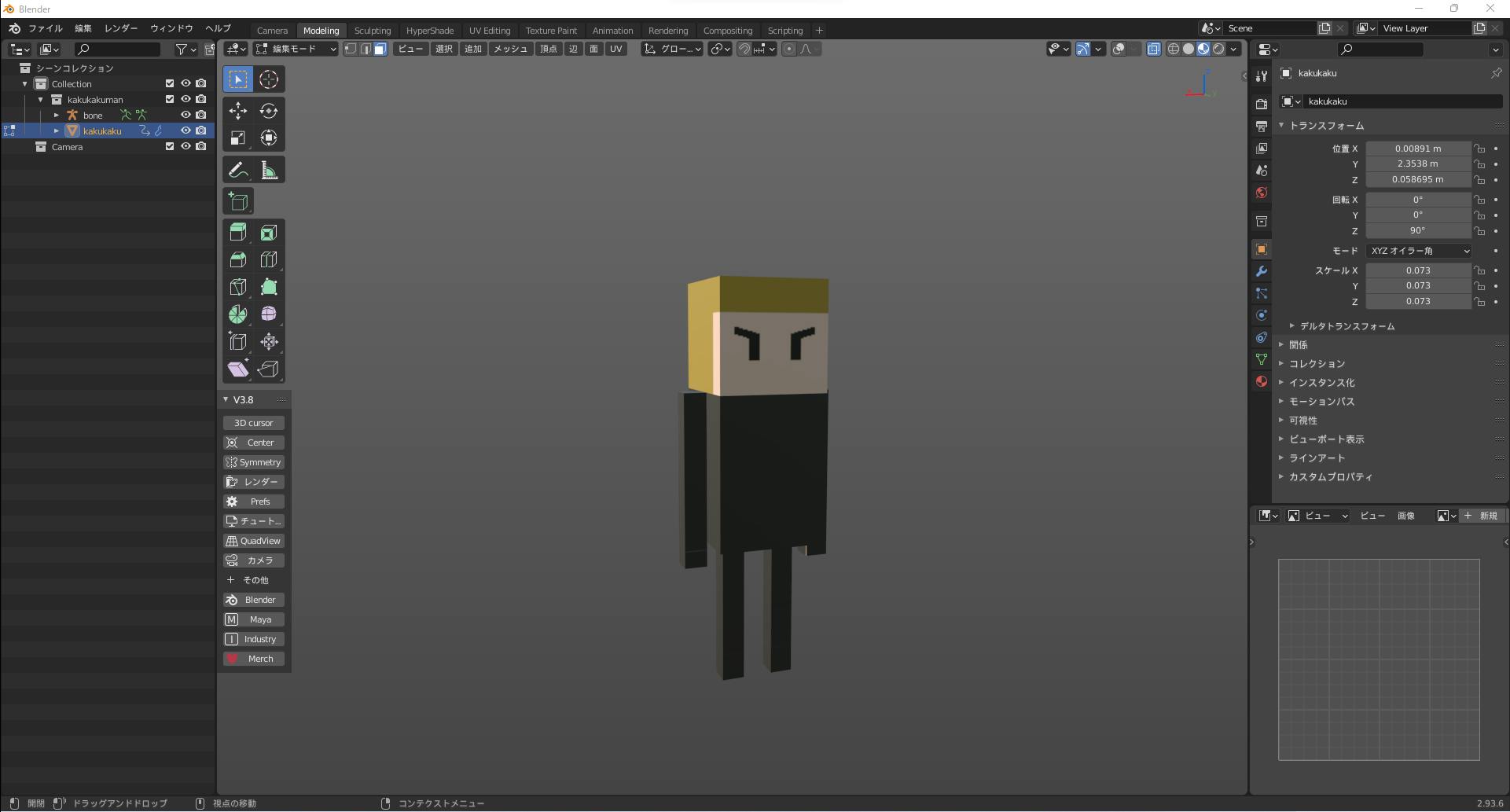The image size is (1510, 812).
Task: Toggle face select mode
Action: 380,49
